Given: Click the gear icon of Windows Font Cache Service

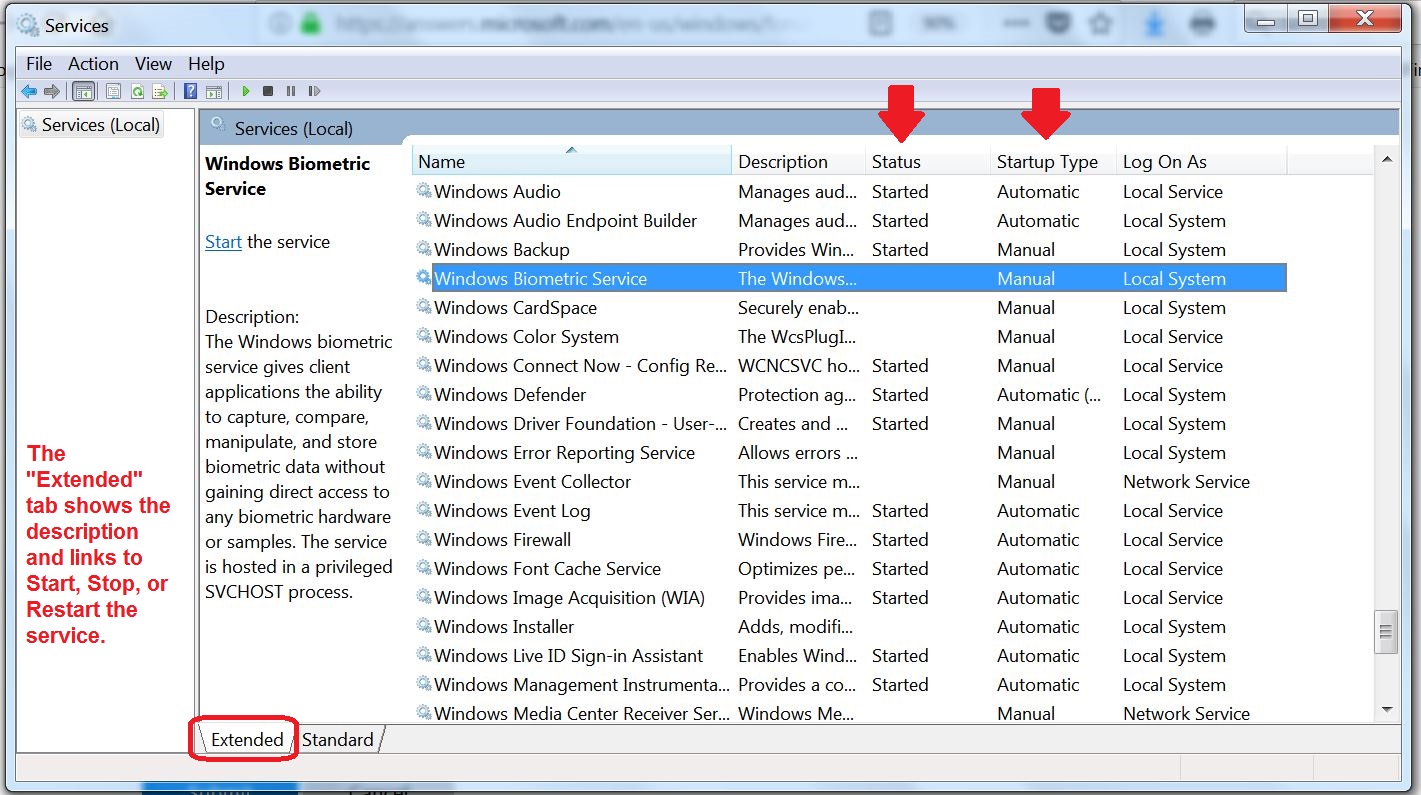Looking at the screenshot, I should tap(424, 568).
